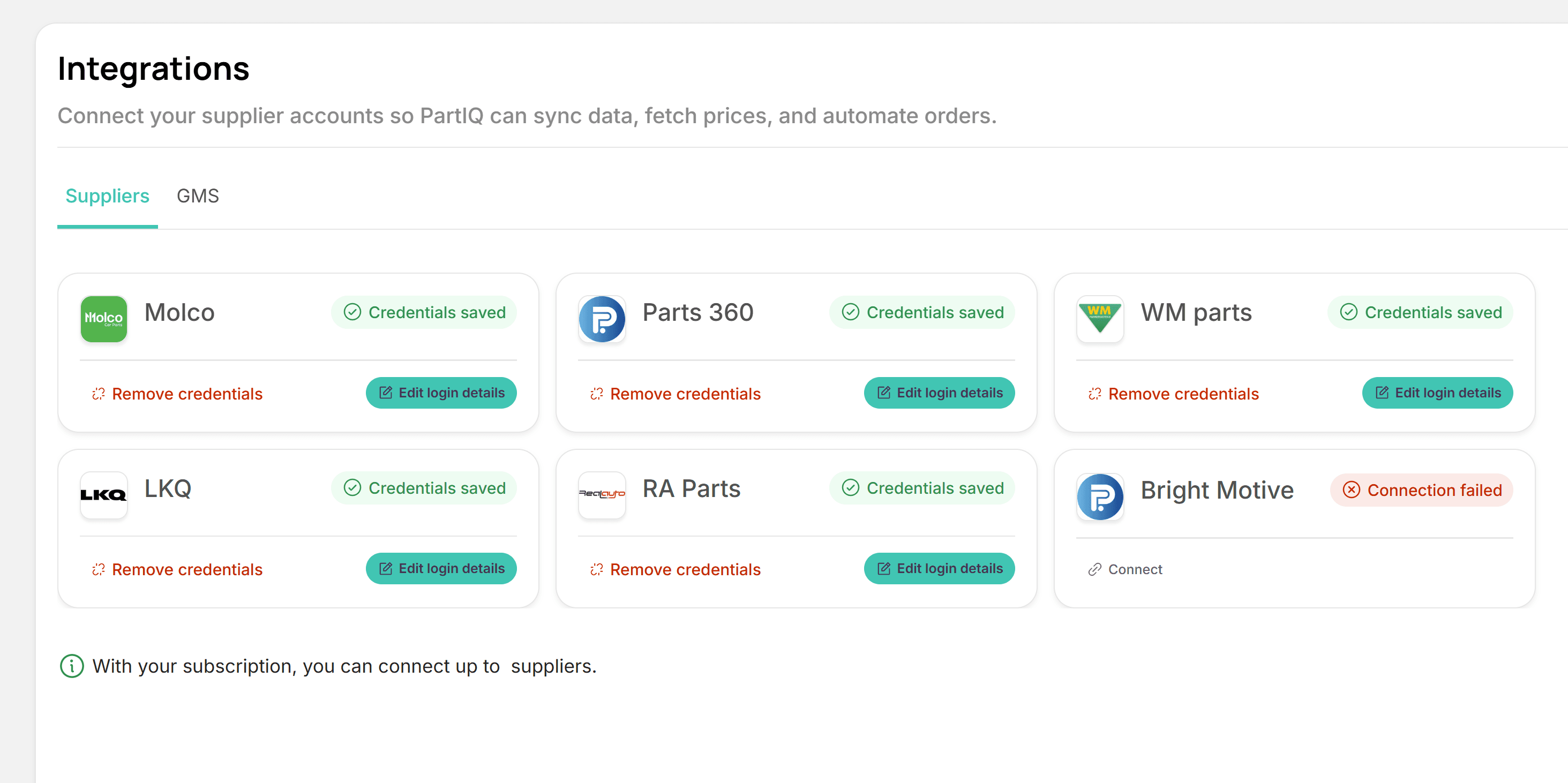The image size is (1568, 783).
Task: Click the checkmark icon in WM parts' badge
Action: 1348,312
